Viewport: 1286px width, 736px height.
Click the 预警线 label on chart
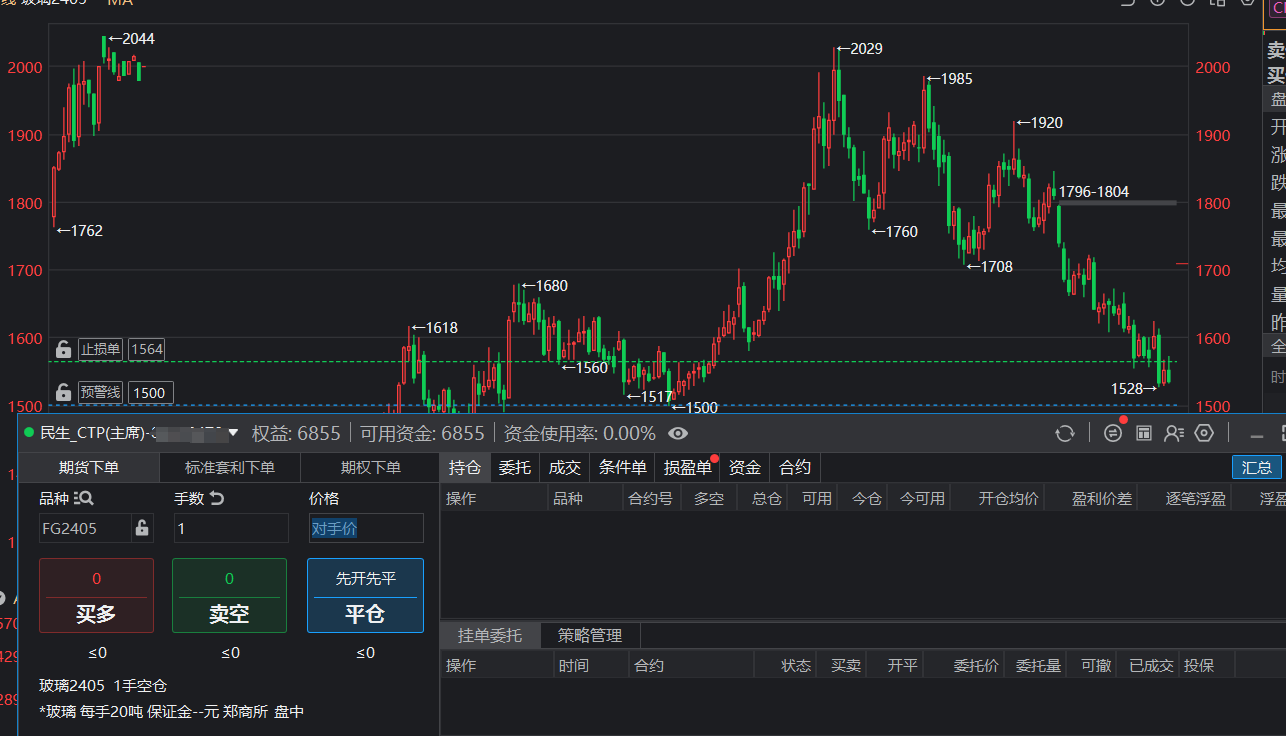tap(101, 392)
